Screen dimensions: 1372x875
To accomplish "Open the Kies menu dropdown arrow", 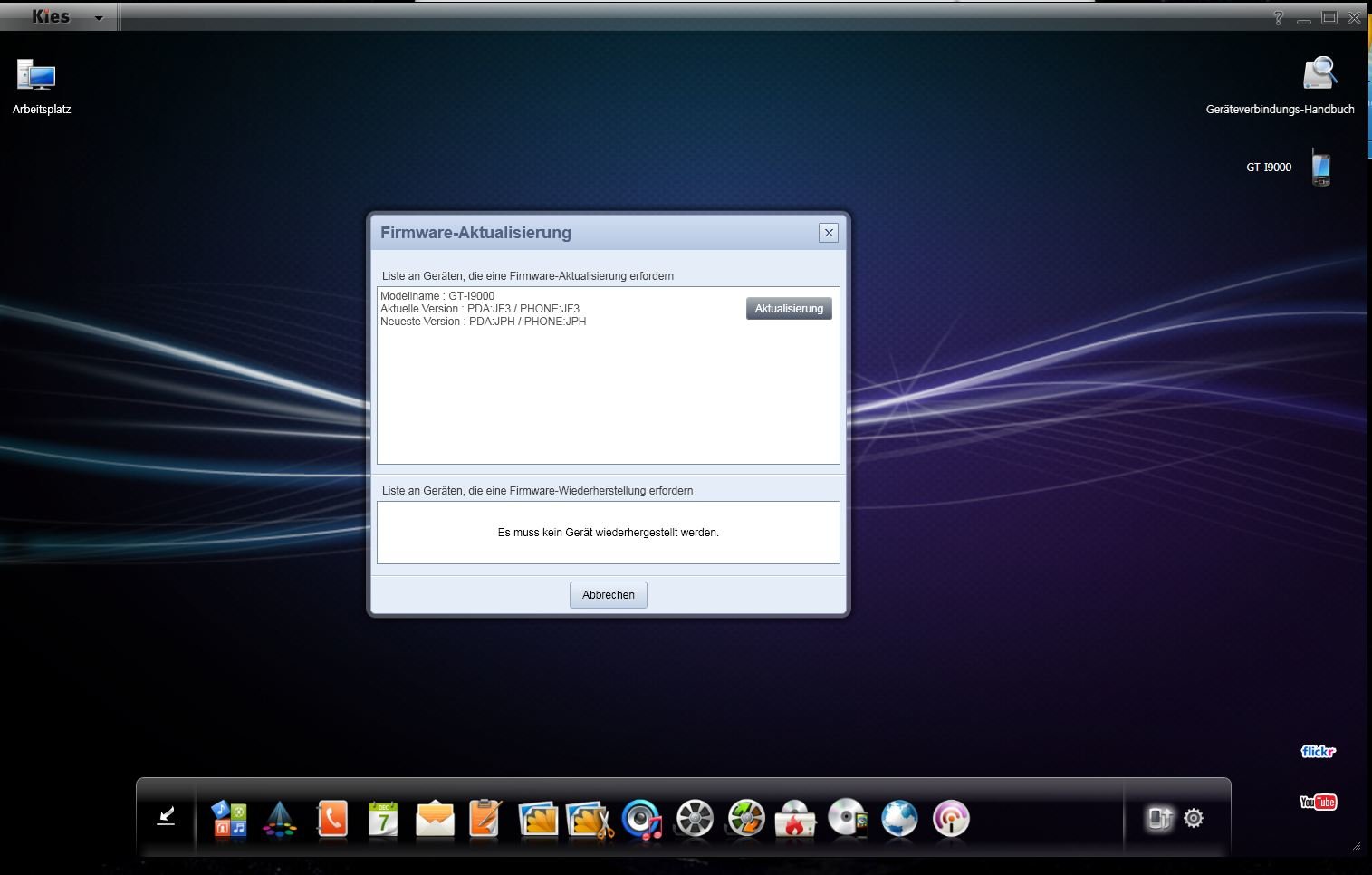I will (99, 18).
